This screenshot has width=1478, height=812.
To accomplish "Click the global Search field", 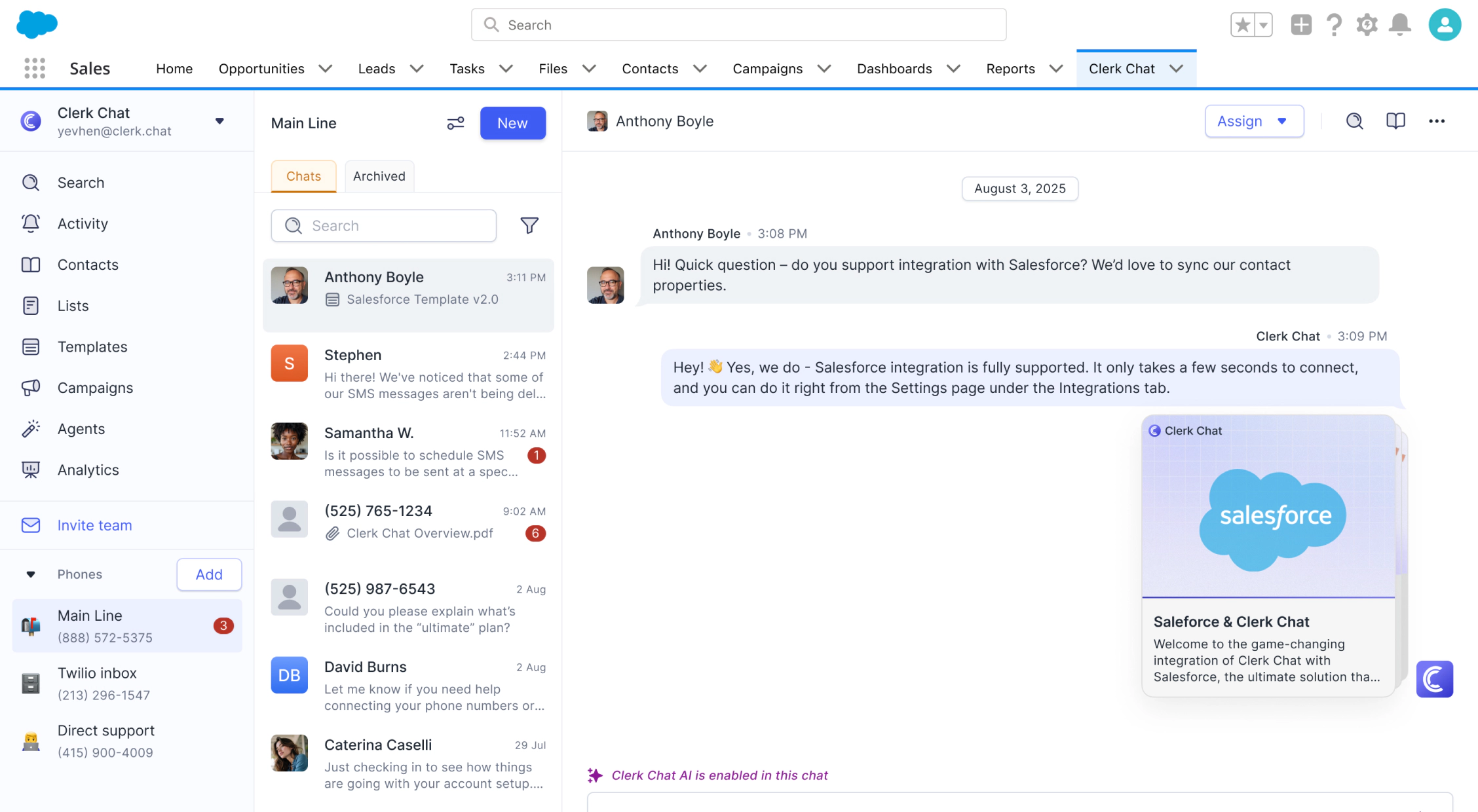I will [x=738, y=25].
